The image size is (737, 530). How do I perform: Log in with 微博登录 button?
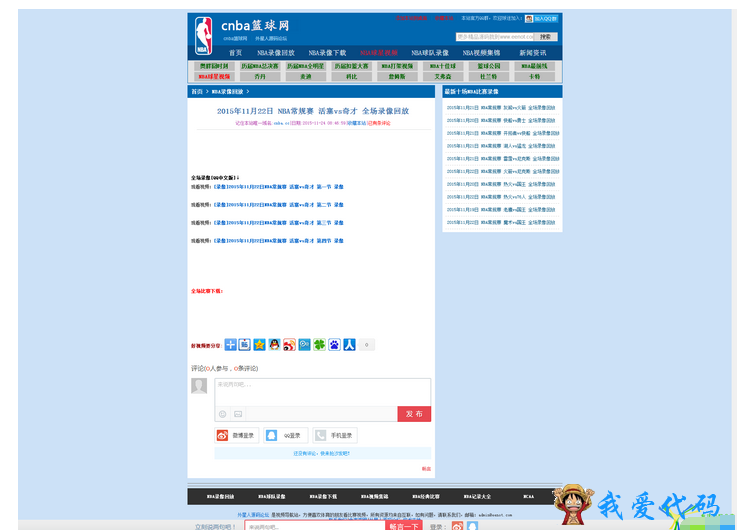(237, 436)
